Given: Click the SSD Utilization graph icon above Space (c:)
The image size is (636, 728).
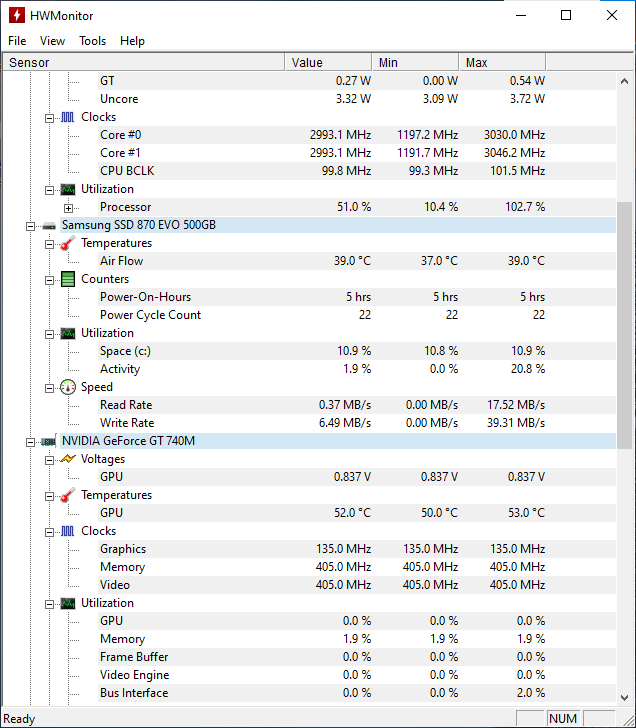Looking at the screenshot, I should [x=68, y=333].
